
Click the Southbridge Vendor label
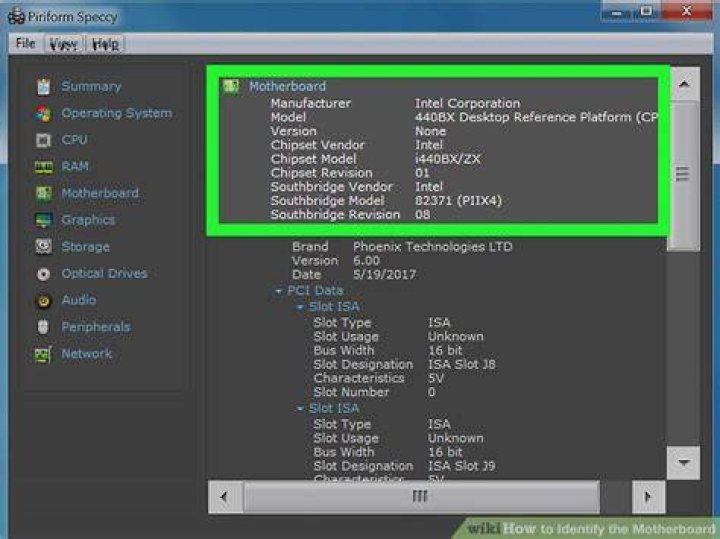[332, 187]
